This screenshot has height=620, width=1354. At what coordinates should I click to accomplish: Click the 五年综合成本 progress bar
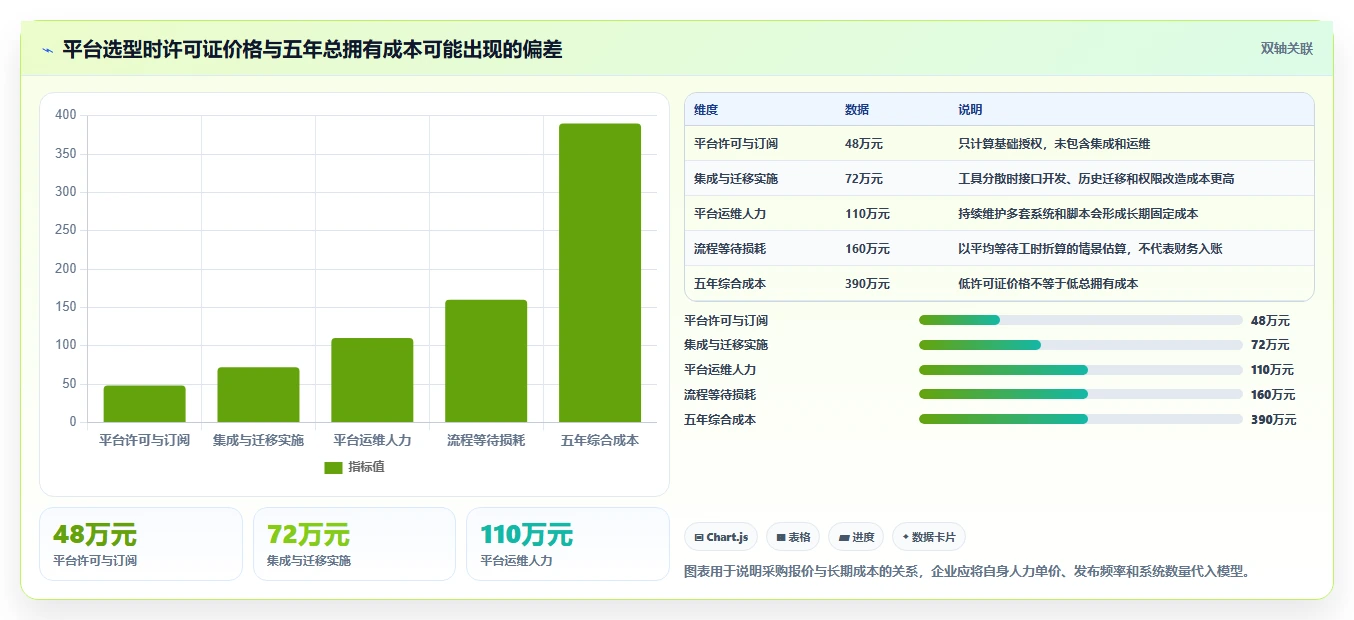[x=1081, y=419]
